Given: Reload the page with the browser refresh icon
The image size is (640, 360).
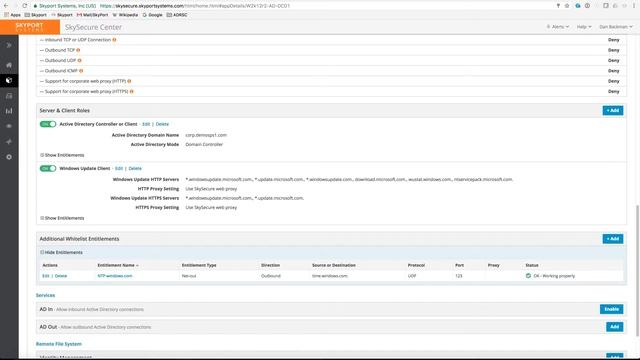Looking at the screenshot, I should (x=24, y=6).
